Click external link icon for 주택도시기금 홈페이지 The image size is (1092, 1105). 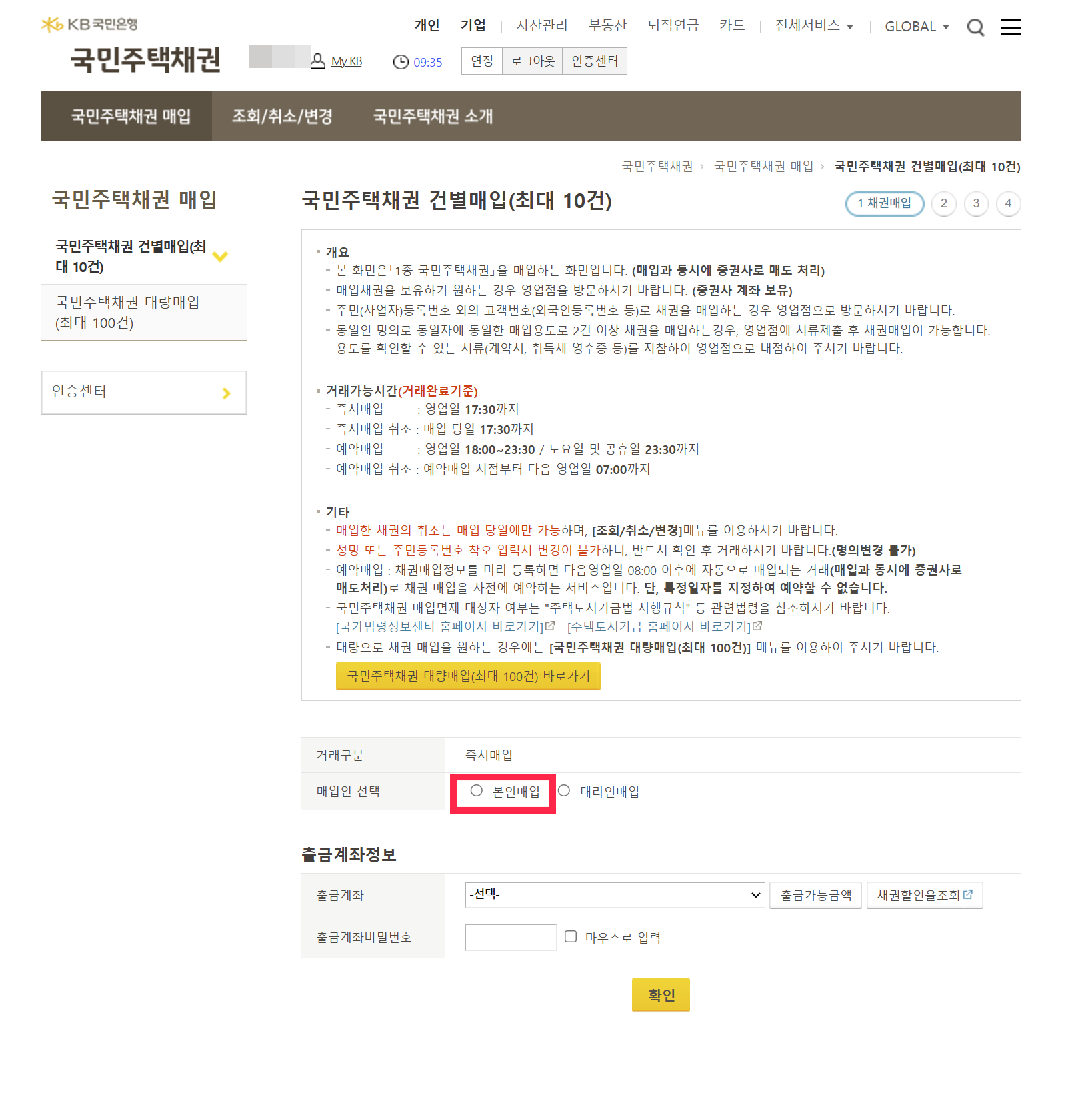757,626
